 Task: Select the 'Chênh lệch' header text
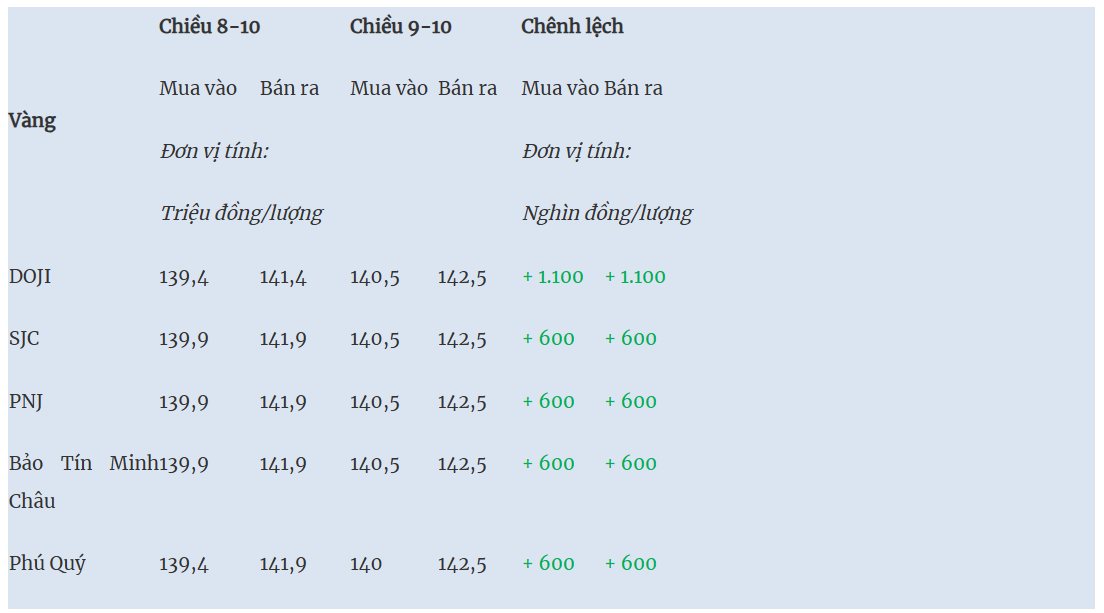coord(572,27)
